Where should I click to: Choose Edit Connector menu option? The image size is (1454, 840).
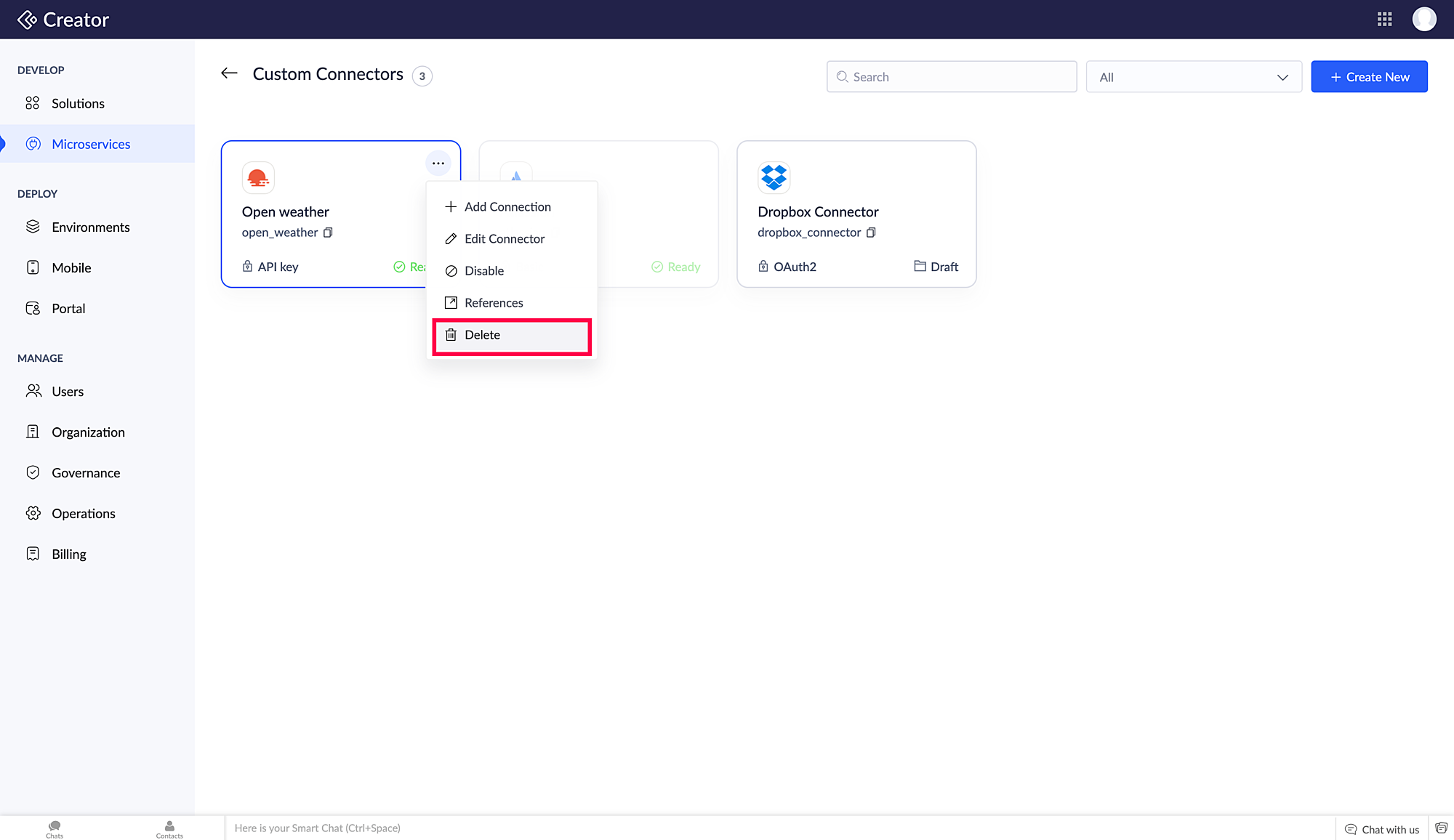(504, 239)
